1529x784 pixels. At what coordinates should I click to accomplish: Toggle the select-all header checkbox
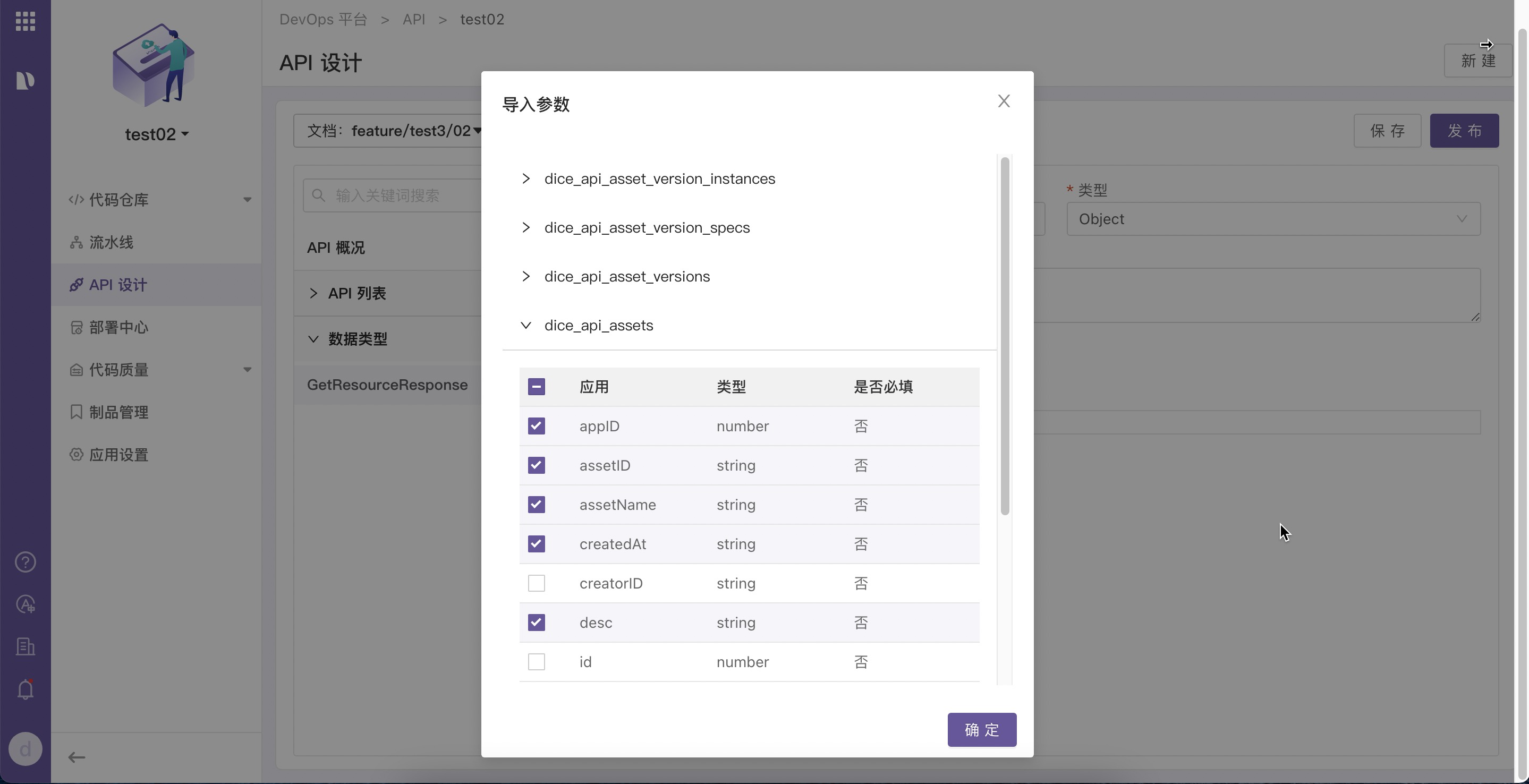click(536, 387)
